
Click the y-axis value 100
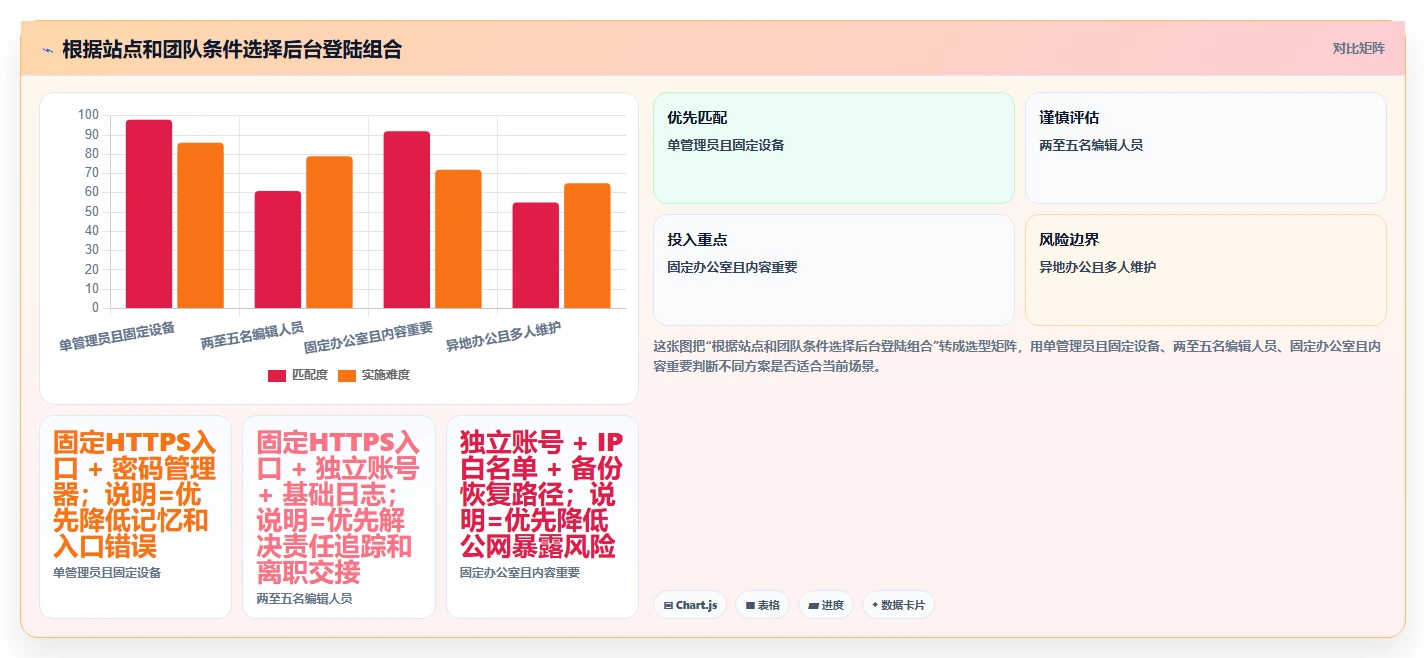click(x=89, y=116)
